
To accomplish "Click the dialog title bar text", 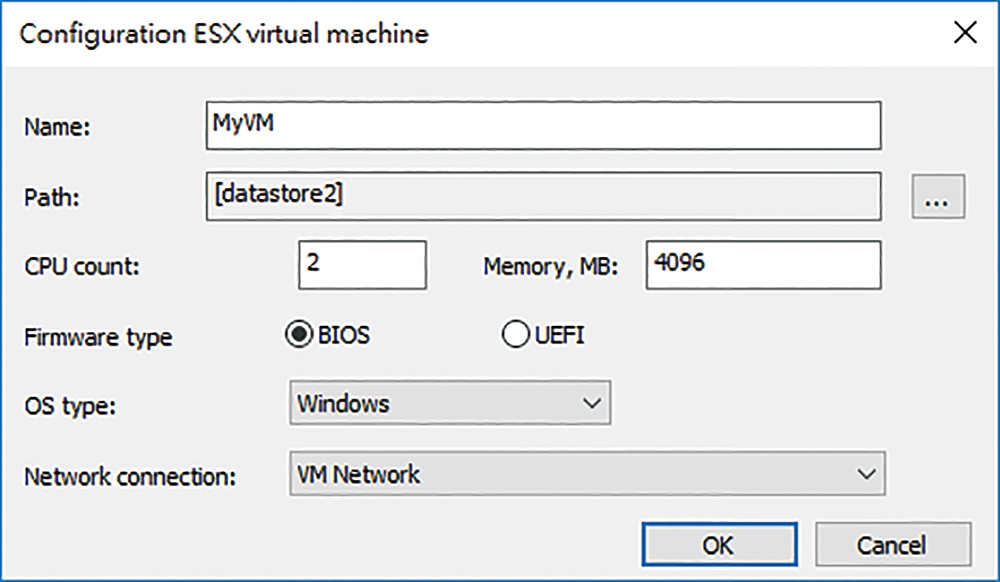I will click(x=224, y=34).
